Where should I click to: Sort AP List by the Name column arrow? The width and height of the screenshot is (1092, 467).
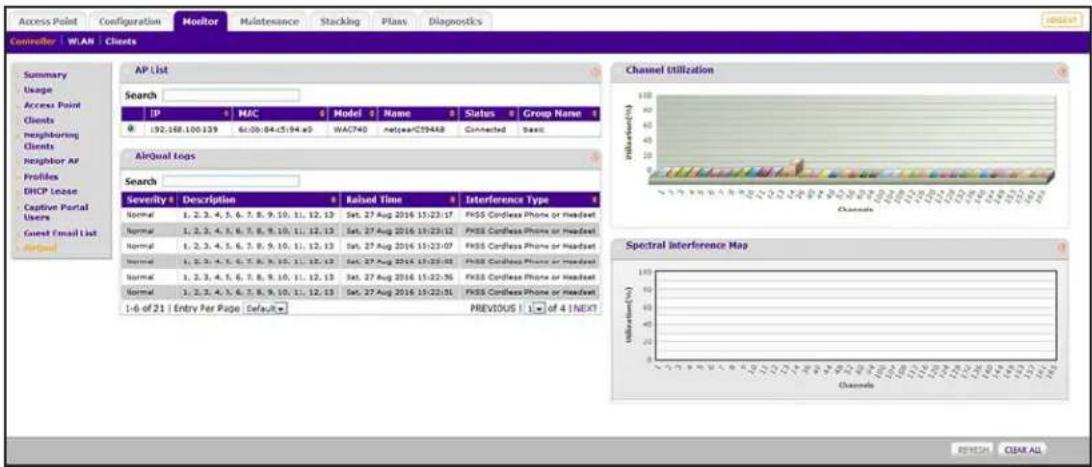point(453,113)
